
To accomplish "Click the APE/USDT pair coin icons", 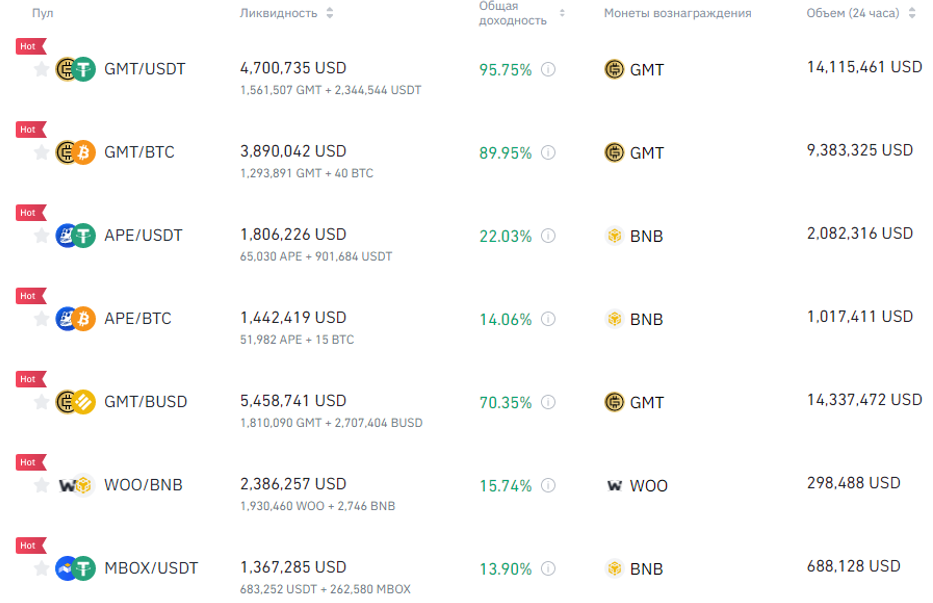I will coord(75,236).
